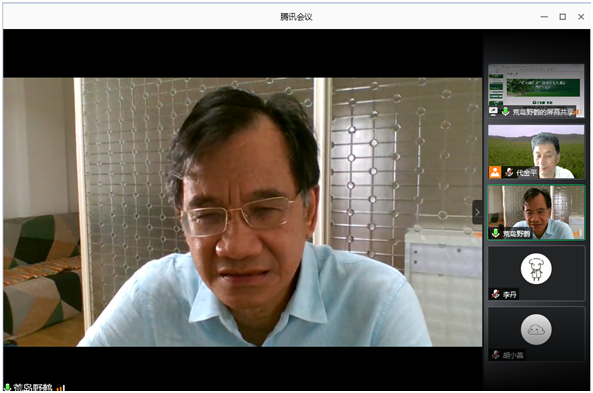Click the orange host icon beside 代金平

click(x=495, y=172)
